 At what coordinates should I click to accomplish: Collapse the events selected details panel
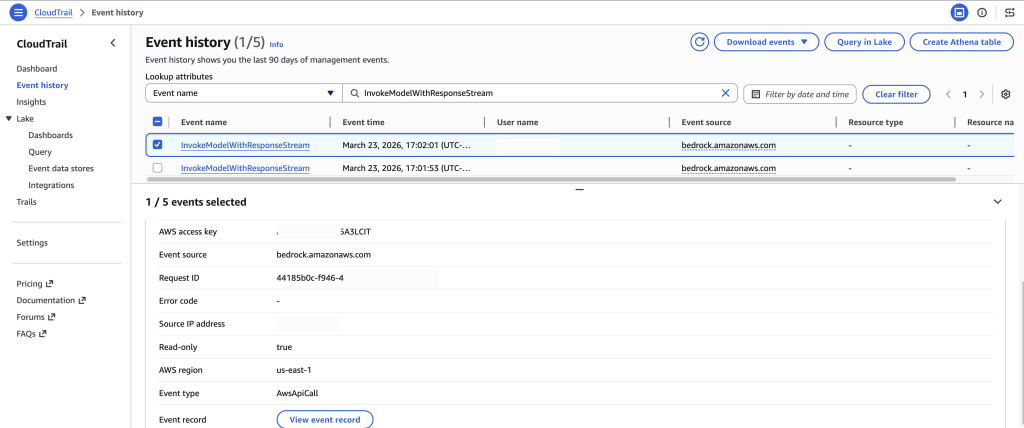(997, 202)
